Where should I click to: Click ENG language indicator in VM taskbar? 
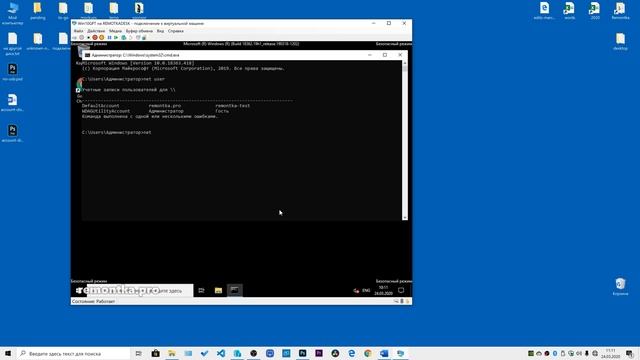366,291
